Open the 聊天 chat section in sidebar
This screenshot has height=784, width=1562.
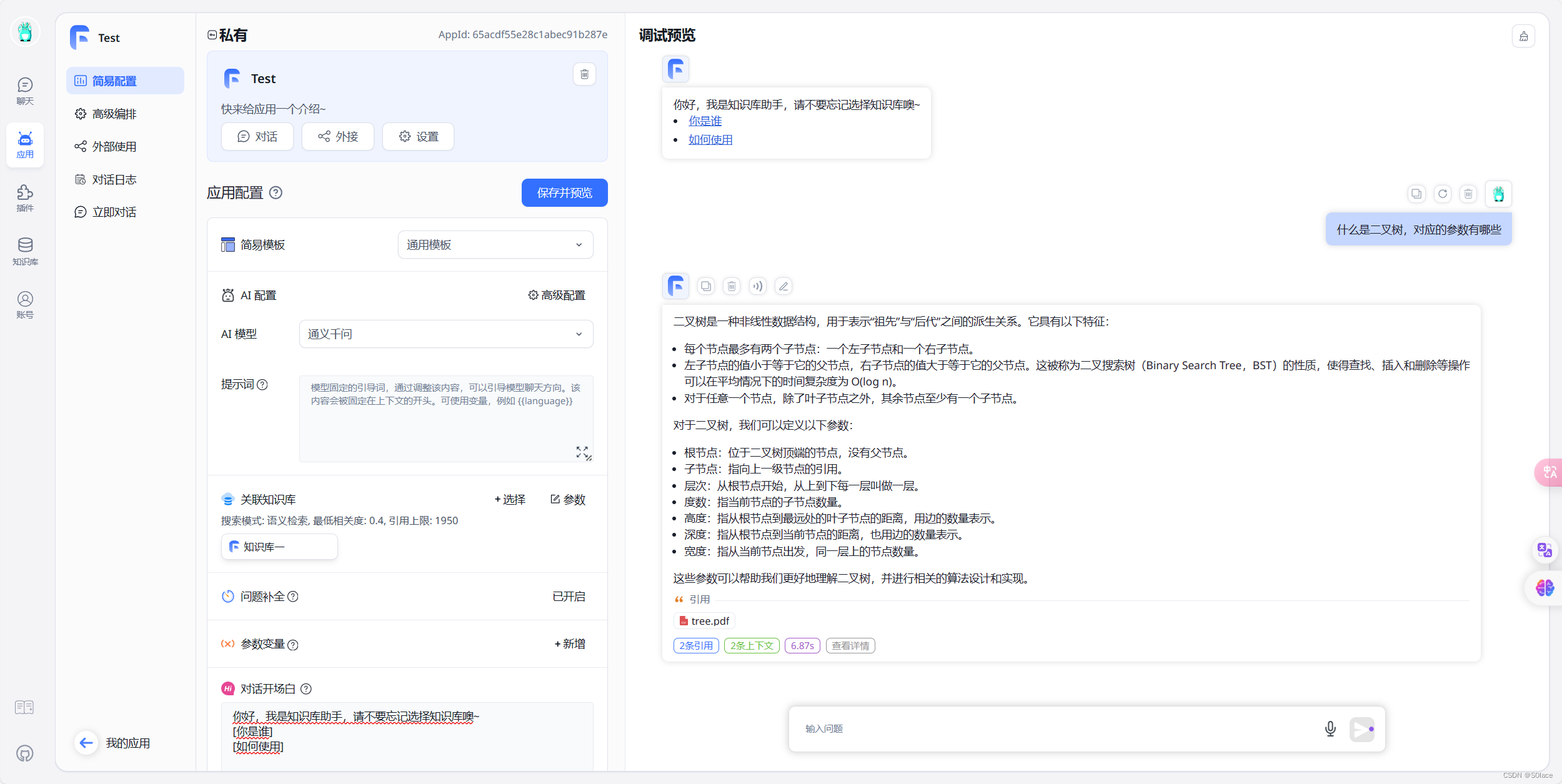point(25,91)
